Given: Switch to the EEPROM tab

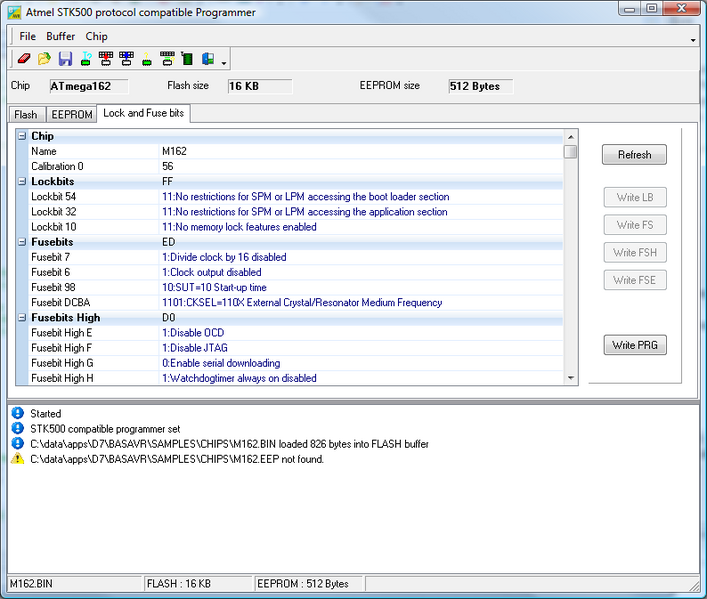Looking at the screenshot, I should (72, 115).
